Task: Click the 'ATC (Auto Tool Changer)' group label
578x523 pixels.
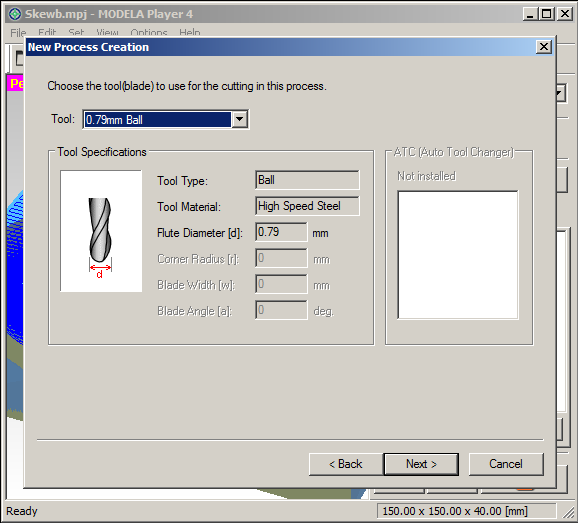Action: 454,152
